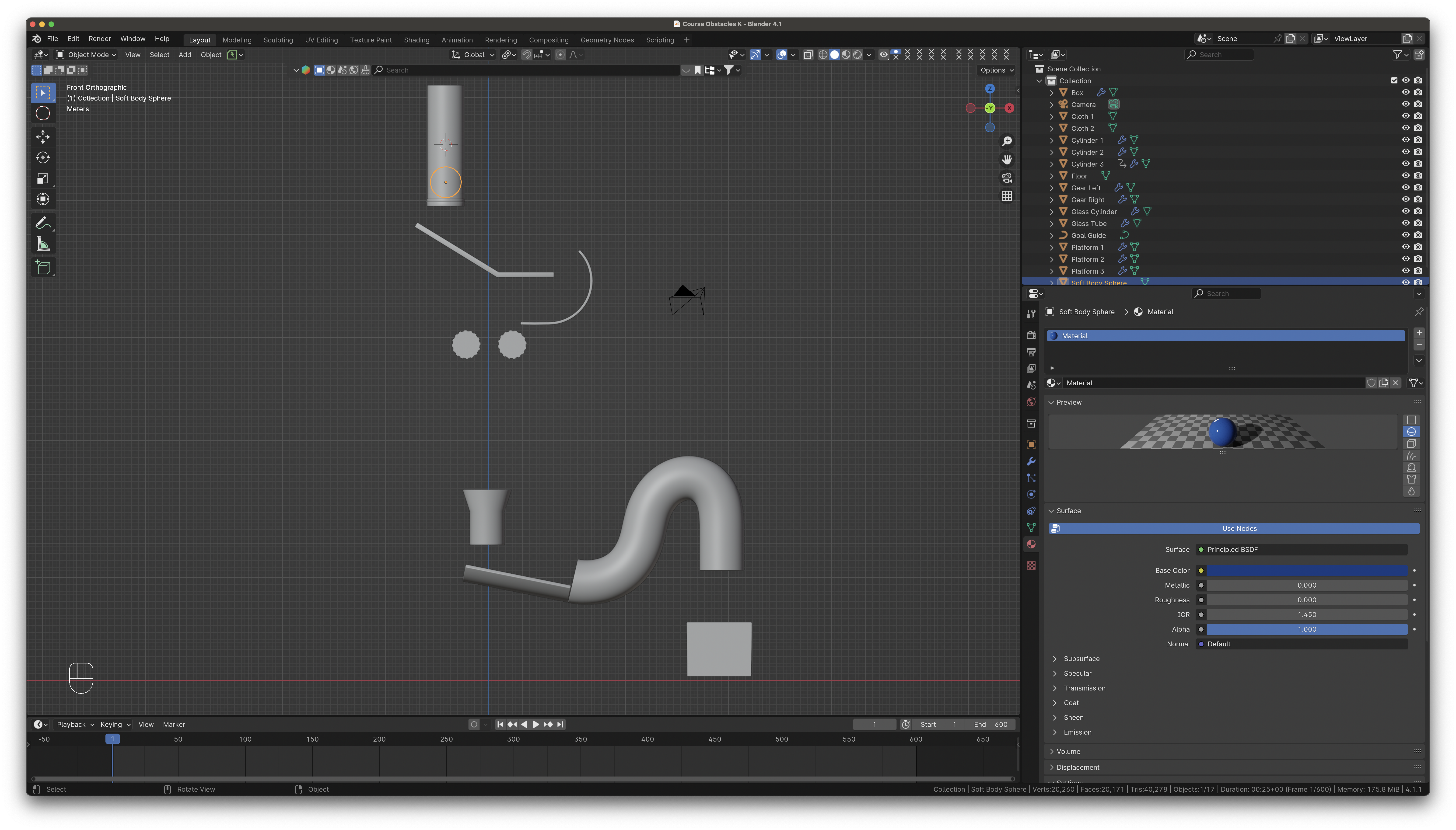
Task: Uncheck the Collection exclude checkbox
Action: (1394, 80)
